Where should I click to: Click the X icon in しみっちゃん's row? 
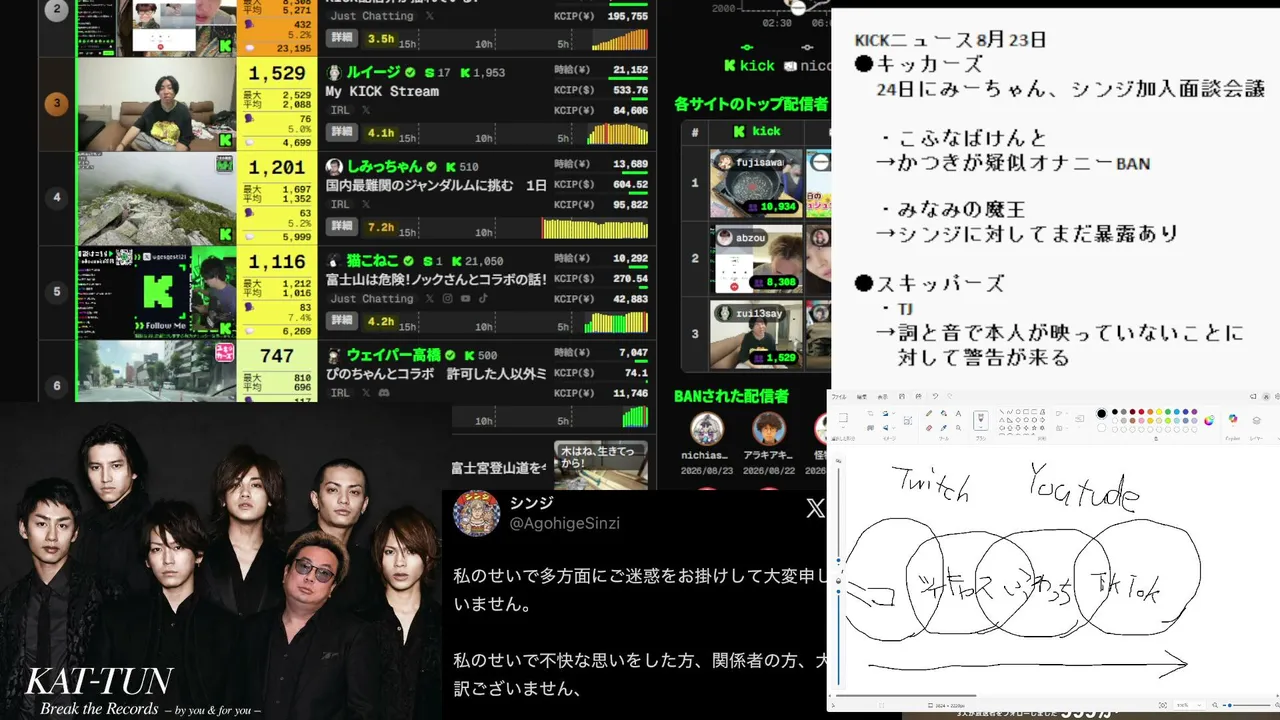366,204
